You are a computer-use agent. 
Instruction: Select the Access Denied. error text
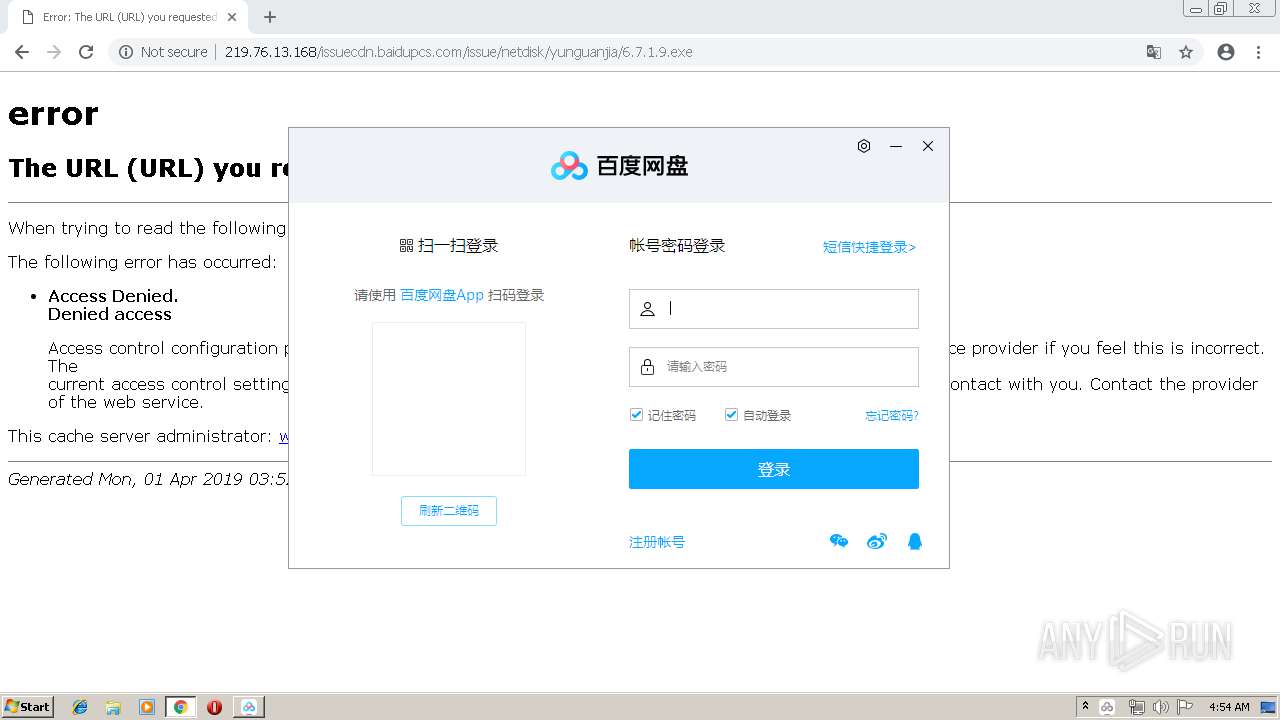[113, 296]
